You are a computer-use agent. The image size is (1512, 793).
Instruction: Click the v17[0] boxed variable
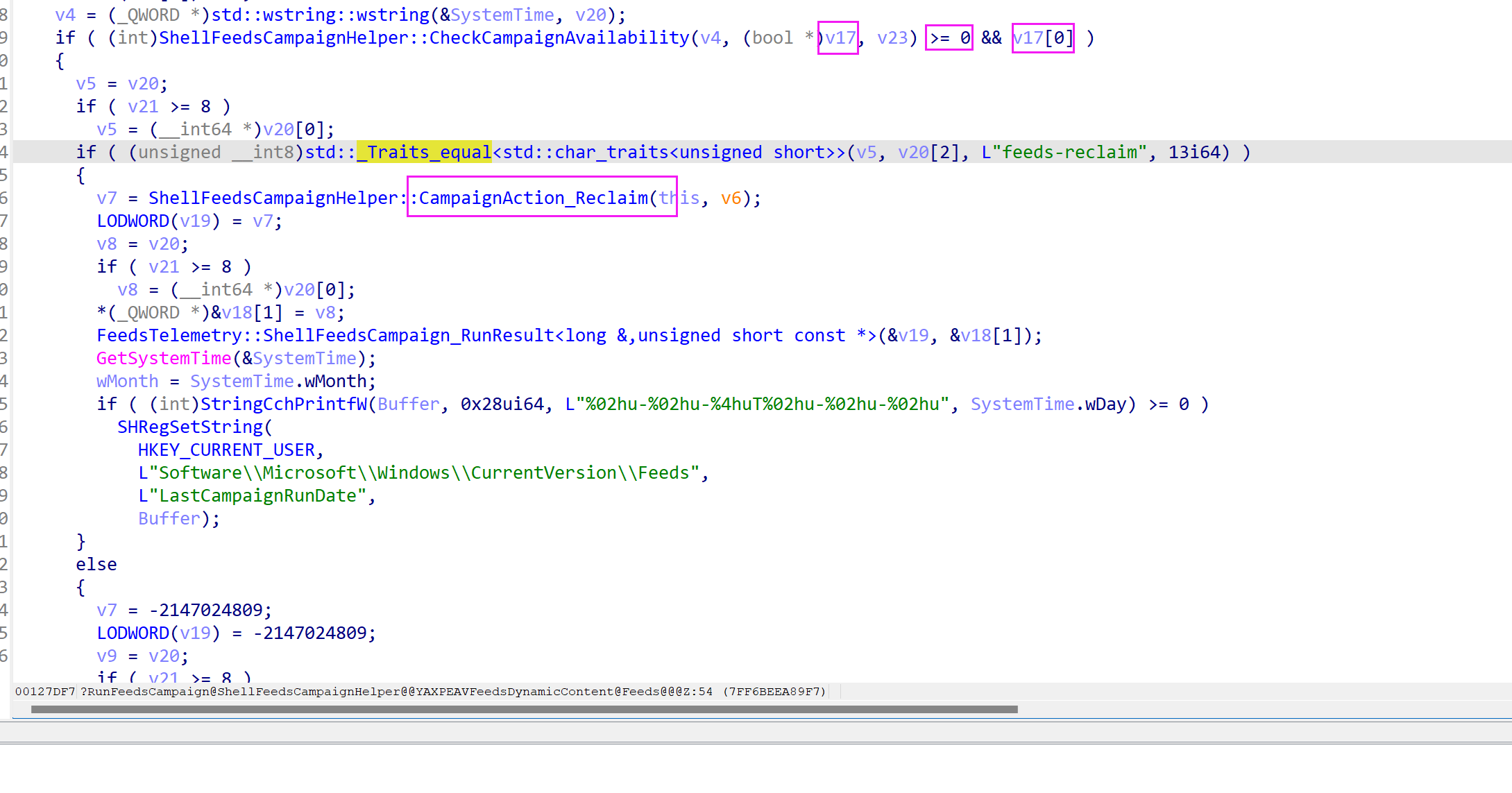coord(1042,37)
